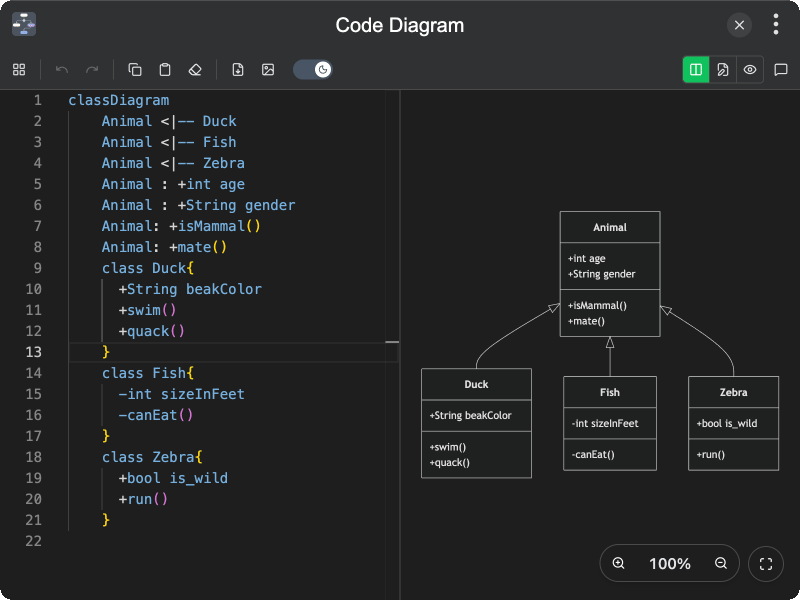
Task: Click the Code Diagram app logo
Action: (x=24, y=24)
